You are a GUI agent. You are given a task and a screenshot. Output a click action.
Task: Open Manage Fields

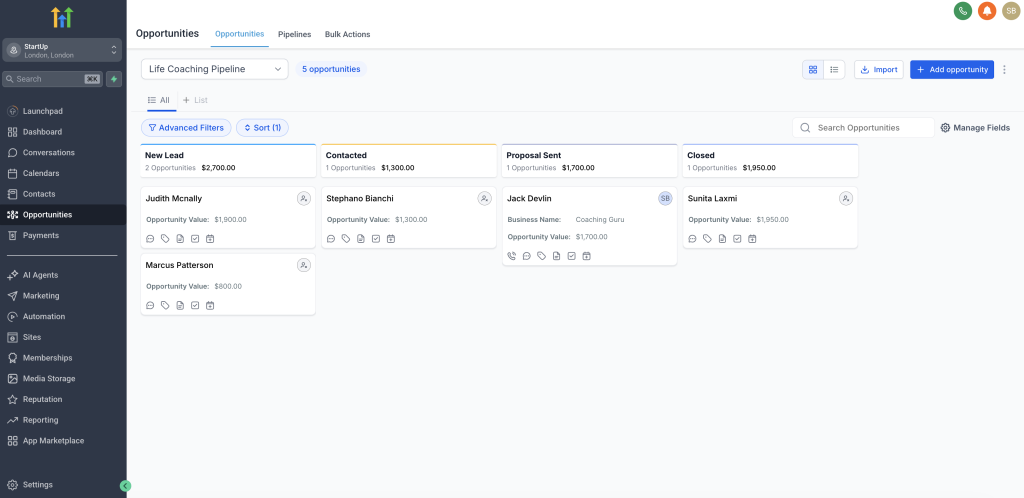975,128
